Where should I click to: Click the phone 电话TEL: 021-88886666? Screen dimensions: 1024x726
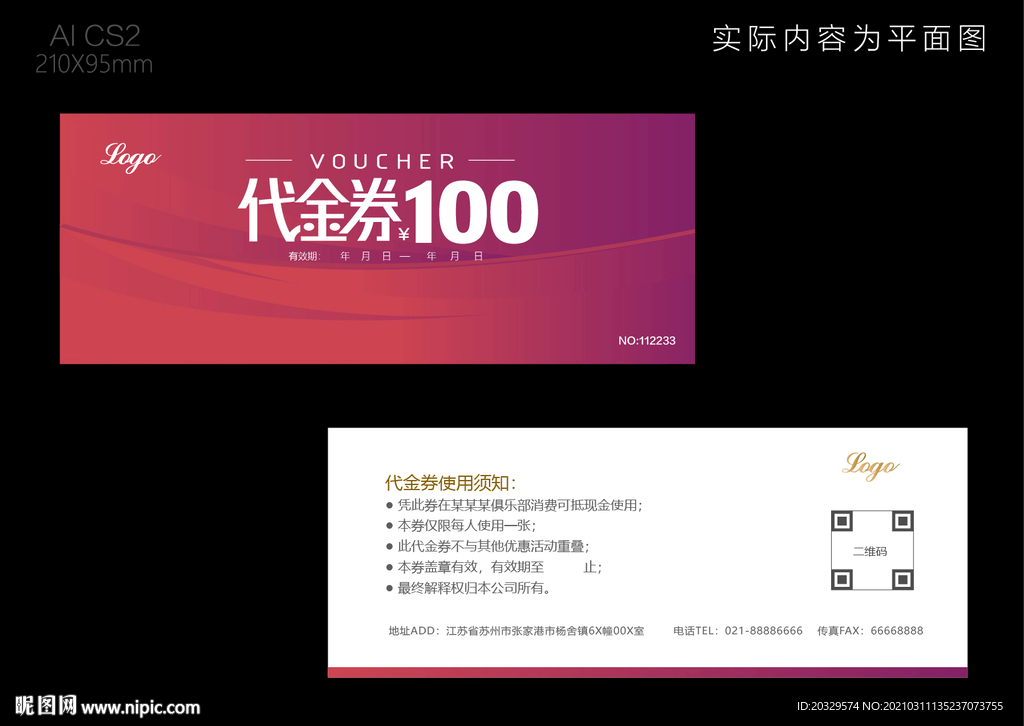coord(738,631)
